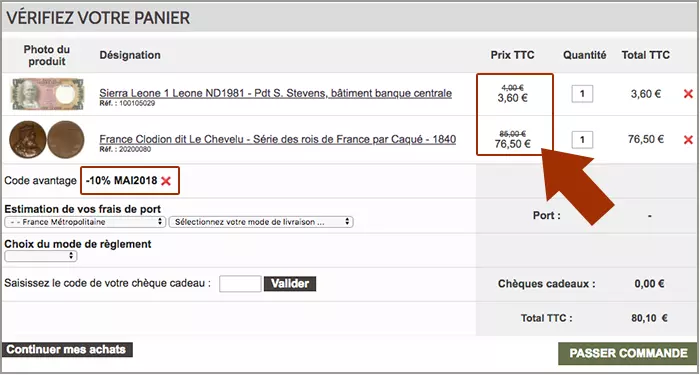Expand France Métropolitaine country dropdown
This screenshot has width=700, height=375.
(x=85, y=222)
